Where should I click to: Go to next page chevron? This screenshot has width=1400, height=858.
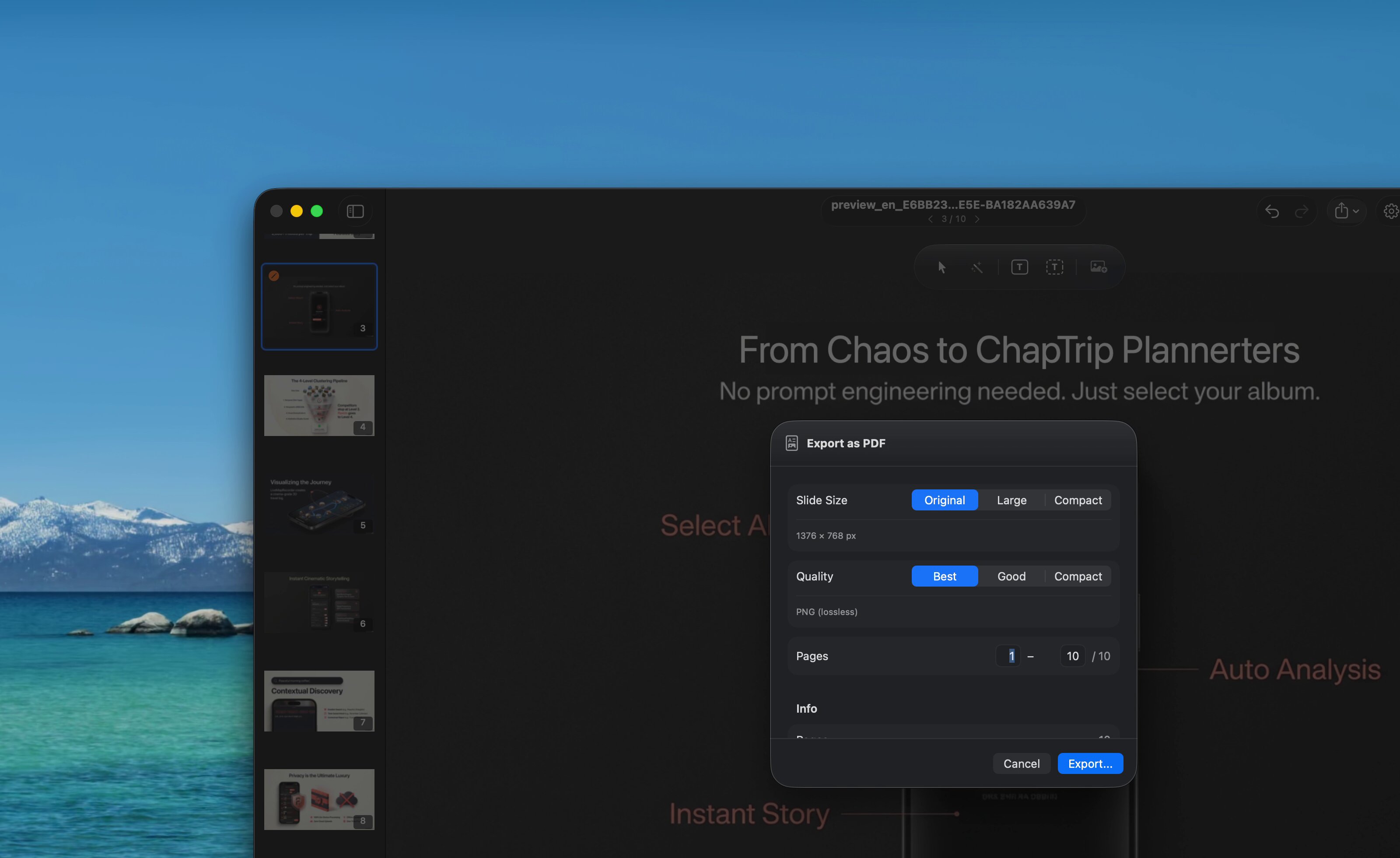tap(976, 219)
